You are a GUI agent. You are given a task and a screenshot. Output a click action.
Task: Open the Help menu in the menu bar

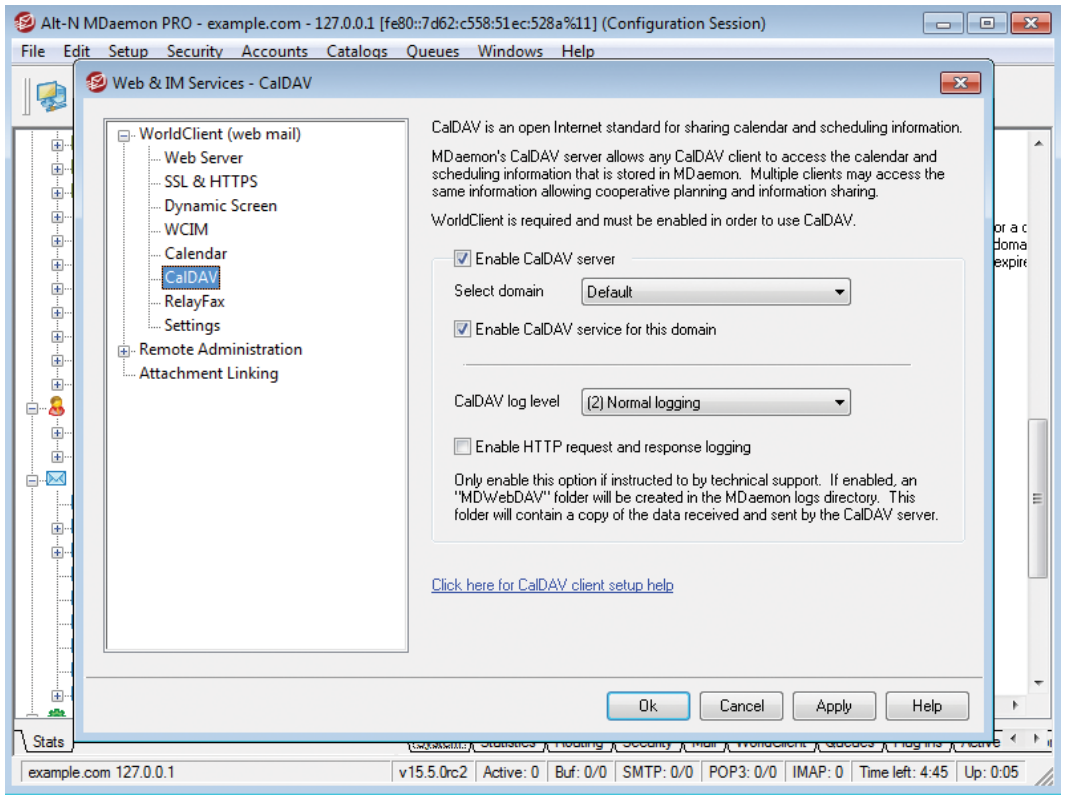(x=578, y=51)
